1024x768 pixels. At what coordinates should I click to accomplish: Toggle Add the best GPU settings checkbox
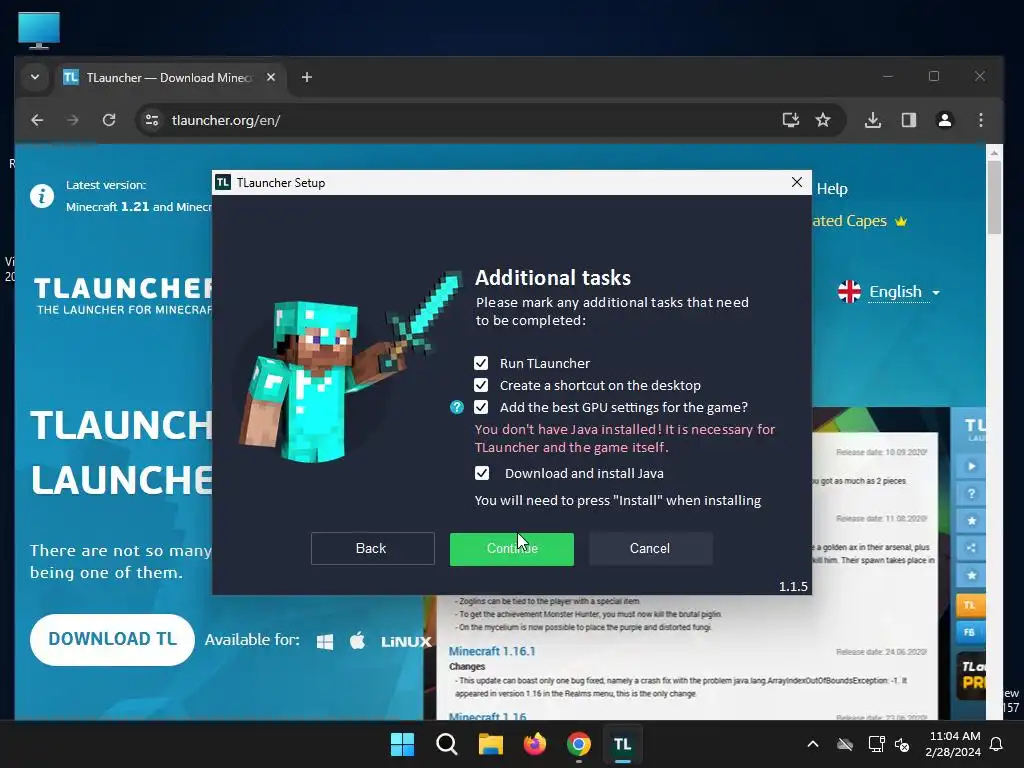[481, 408]
